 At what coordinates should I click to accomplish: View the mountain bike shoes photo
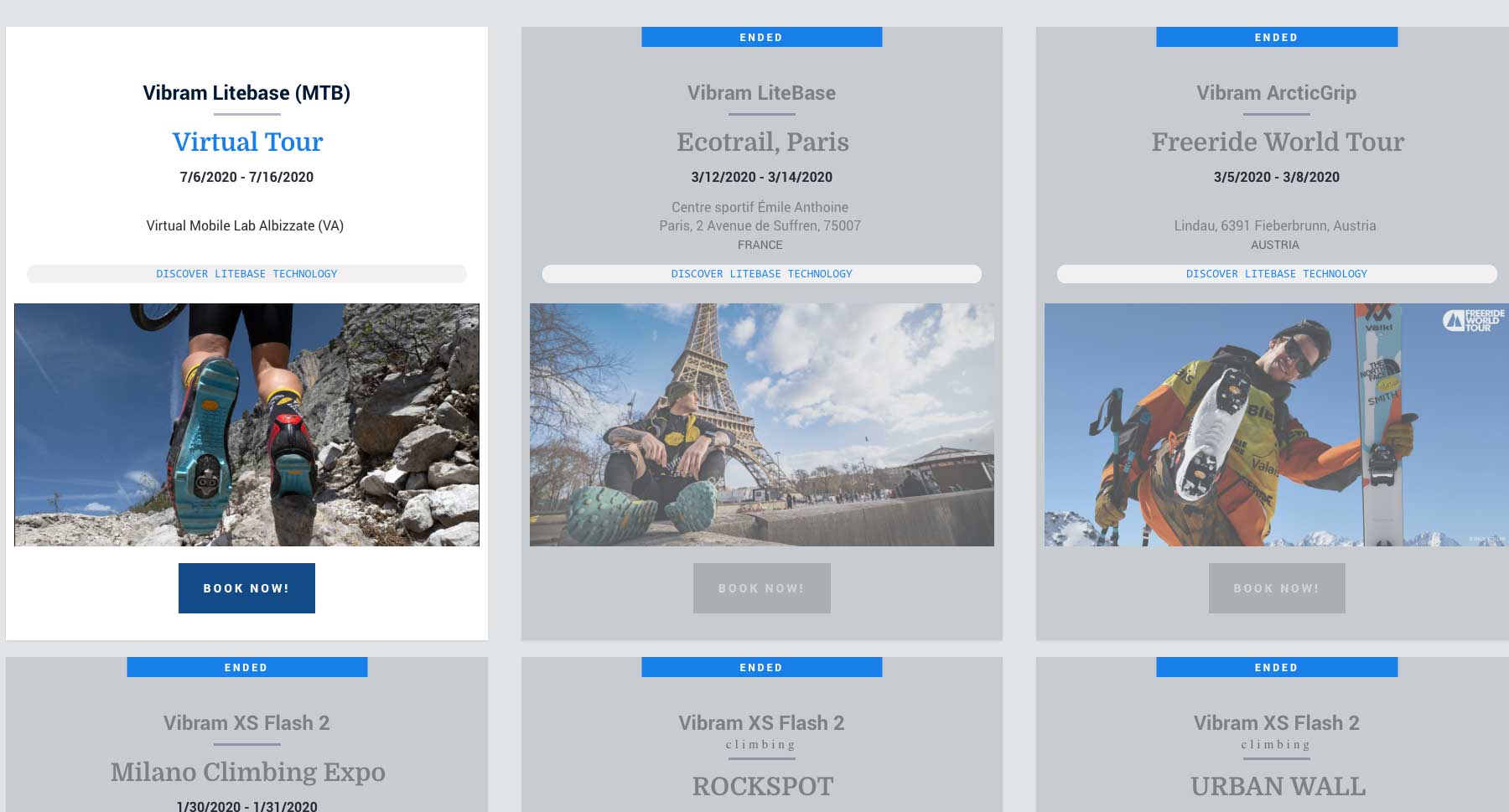coord(246,425)
